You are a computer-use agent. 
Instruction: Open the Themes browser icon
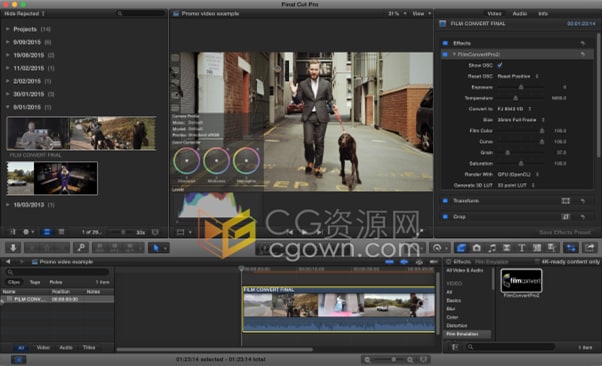552,248
